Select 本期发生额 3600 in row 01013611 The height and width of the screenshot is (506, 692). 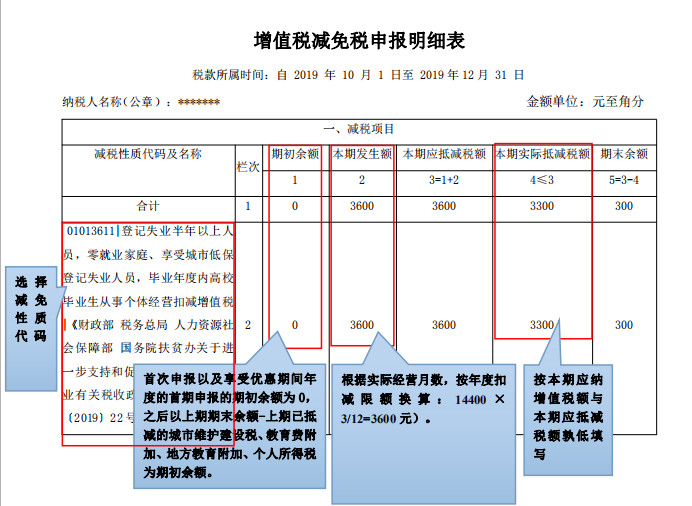[362, 325]
